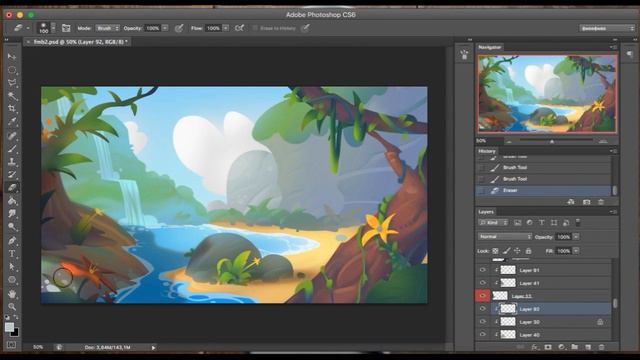Screen dimensions: 640x360
Task: Select the Eyedropper tool
Action: tap(12, 122)
